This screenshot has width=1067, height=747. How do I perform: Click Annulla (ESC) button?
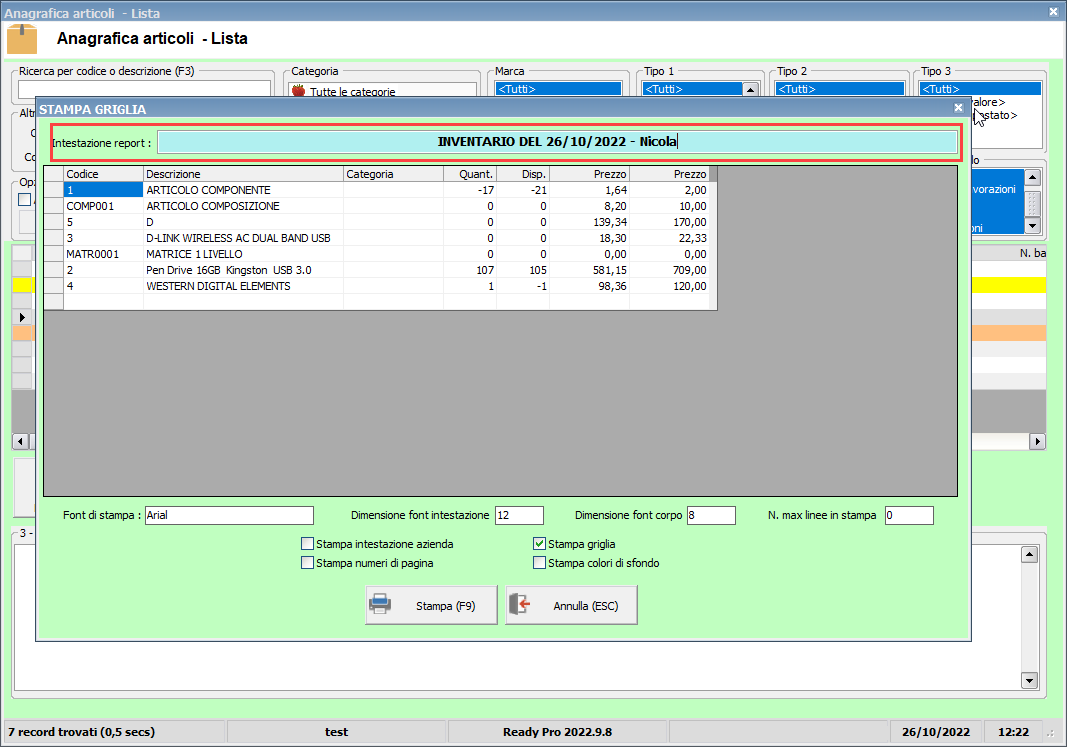pyautogui.click(x=572, y=605)
